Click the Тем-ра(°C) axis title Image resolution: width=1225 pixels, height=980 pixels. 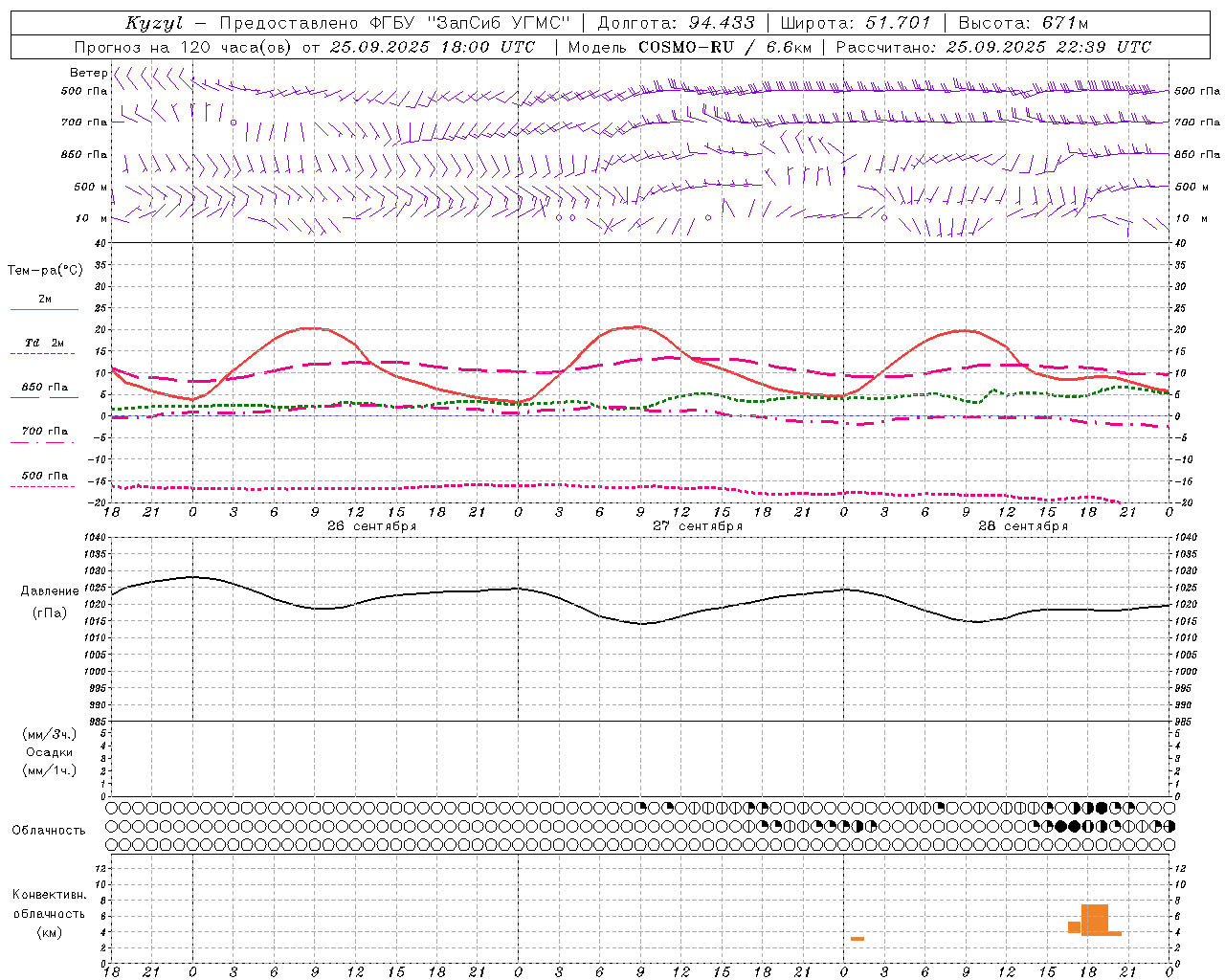click(x=45, y=271)
